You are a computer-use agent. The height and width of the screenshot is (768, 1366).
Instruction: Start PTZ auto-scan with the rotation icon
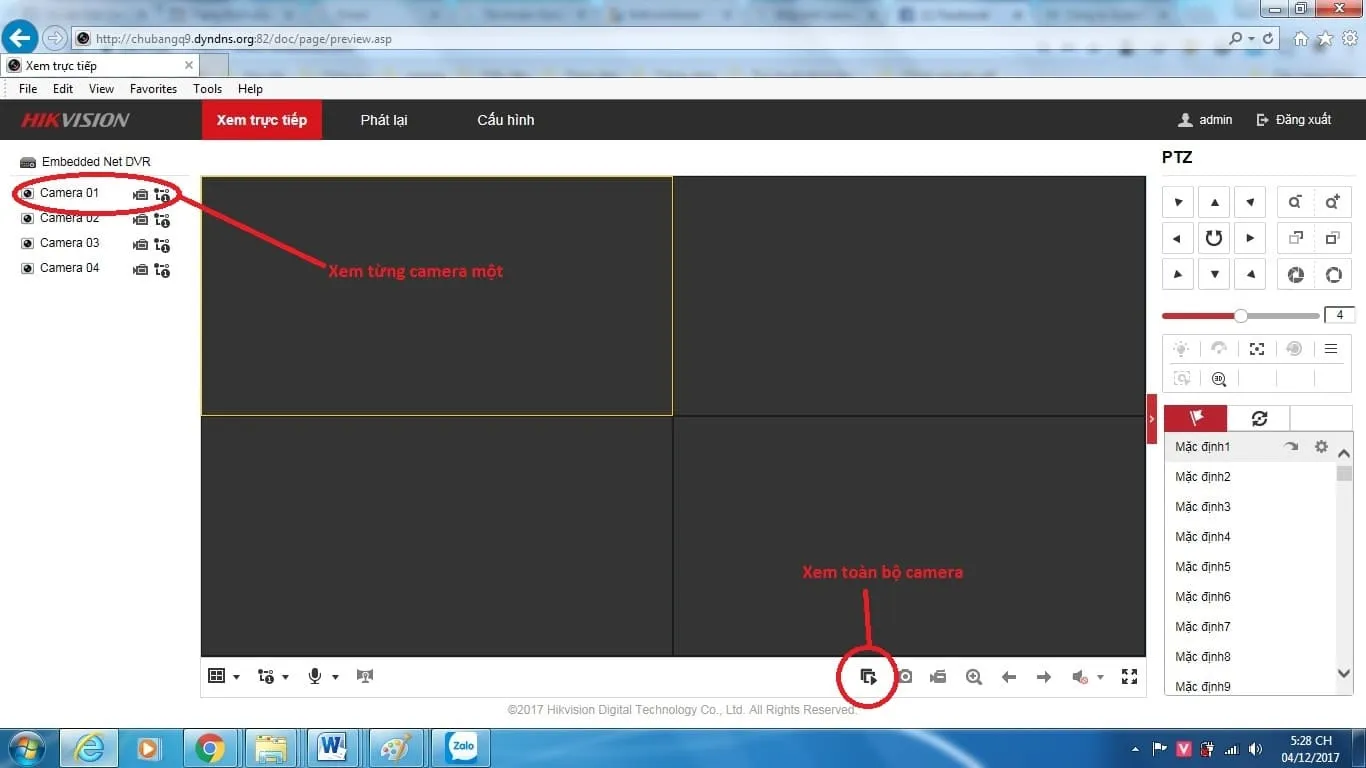tap(1214, 238)
